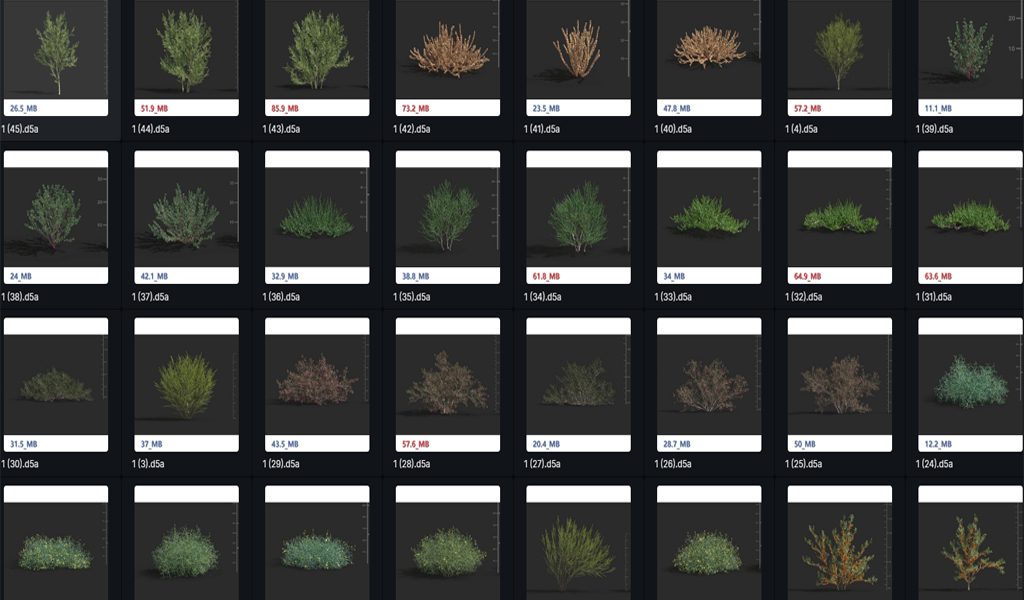Choose the 1 (40).d5a thumbnail

pyautogui.click(x=709, y=50)
